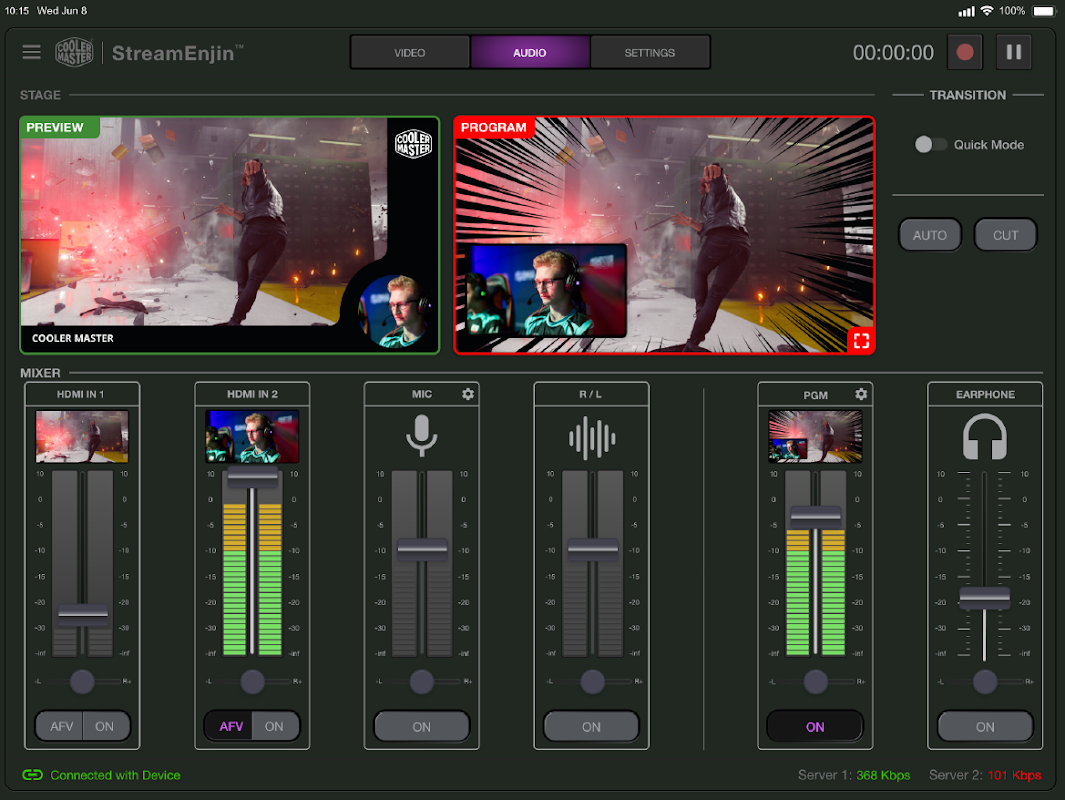Click Earphone pan knob
1065x800 pixels.
coord(985,681)
